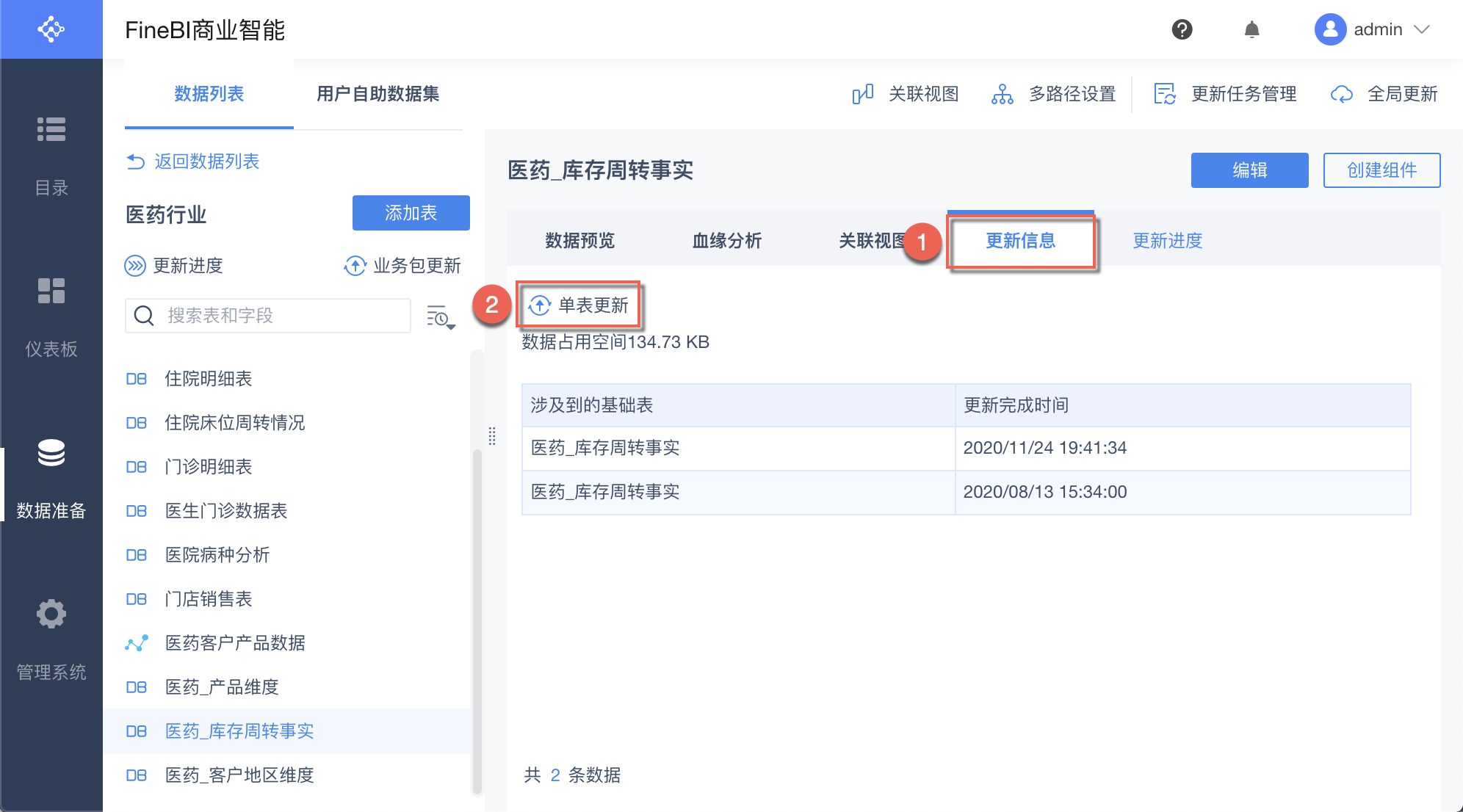Open 多路径设置 multi-path settings icon

[x=1002, y=94]
